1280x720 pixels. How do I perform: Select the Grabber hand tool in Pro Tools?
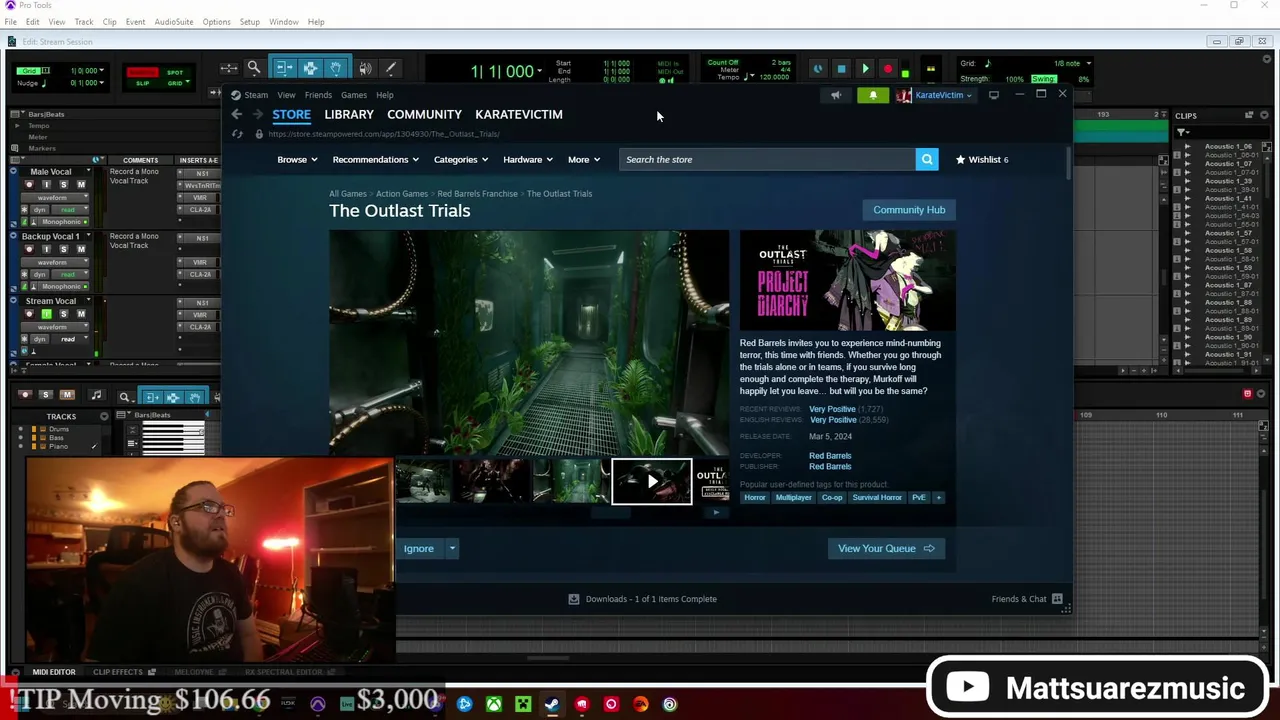click(336, 68)
